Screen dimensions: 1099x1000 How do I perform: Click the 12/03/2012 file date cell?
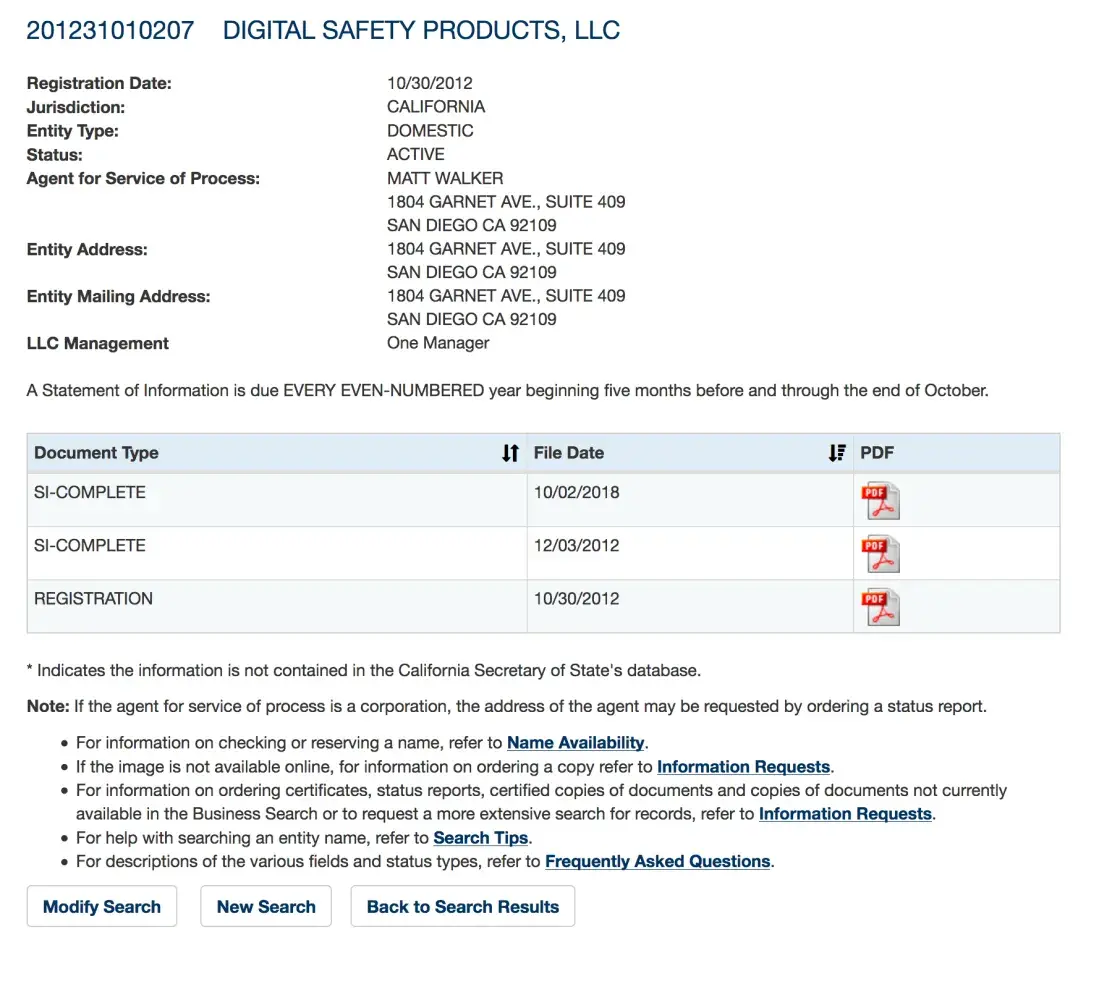pyautogui.click(x=577, y=546)
